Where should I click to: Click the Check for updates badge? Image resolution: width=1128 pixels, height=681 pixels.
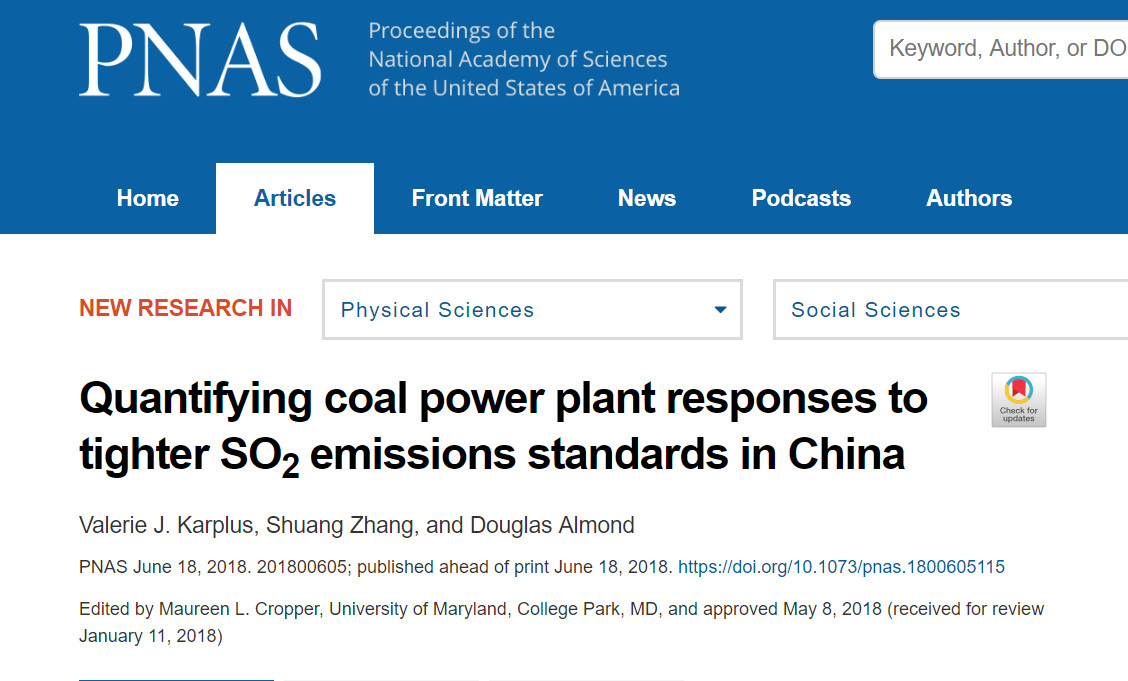coord(1019,400)
